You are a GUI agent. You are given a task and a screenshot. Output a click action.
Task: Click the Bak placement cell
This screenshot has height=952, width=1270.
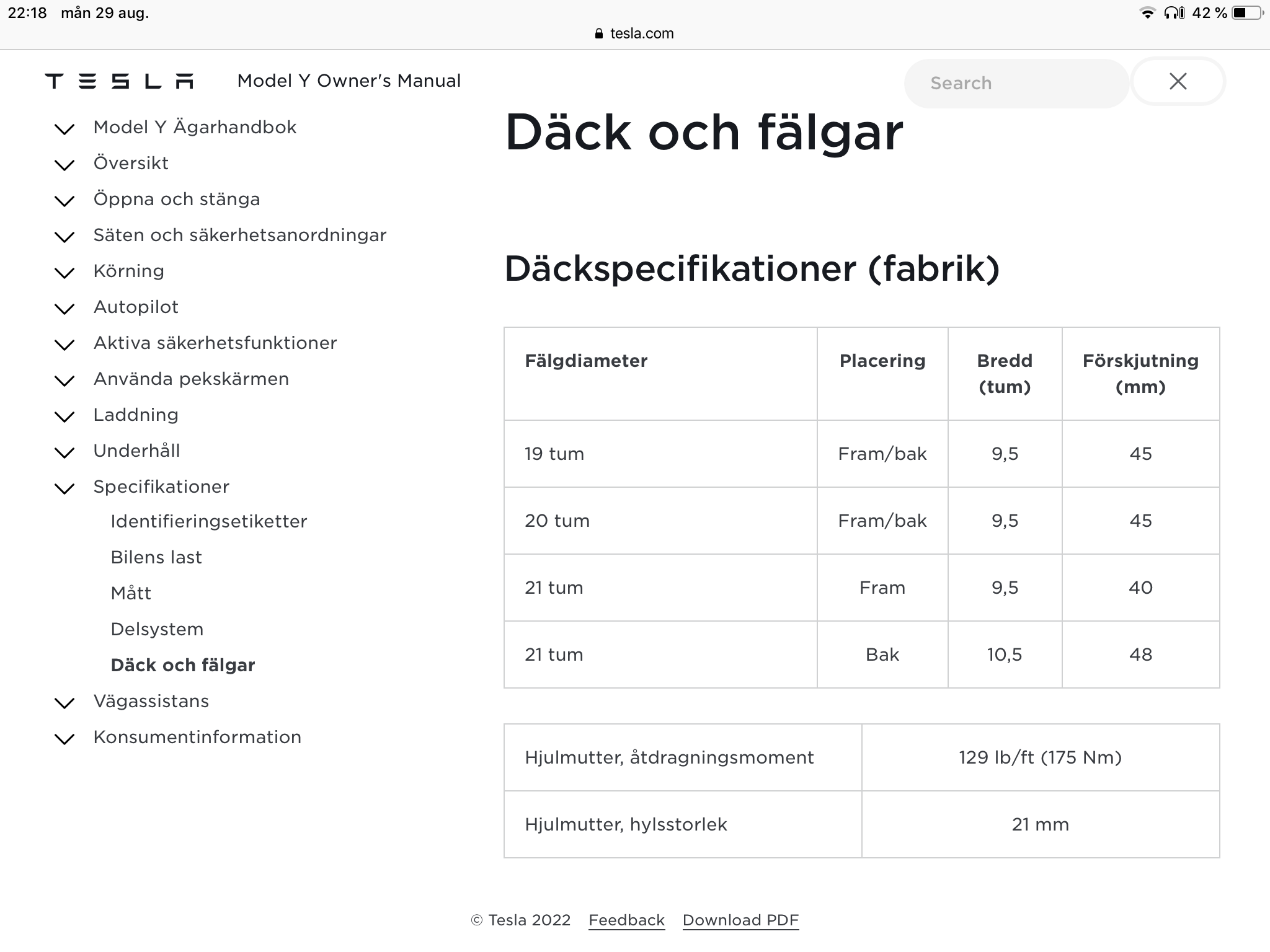tap(882, 654)
